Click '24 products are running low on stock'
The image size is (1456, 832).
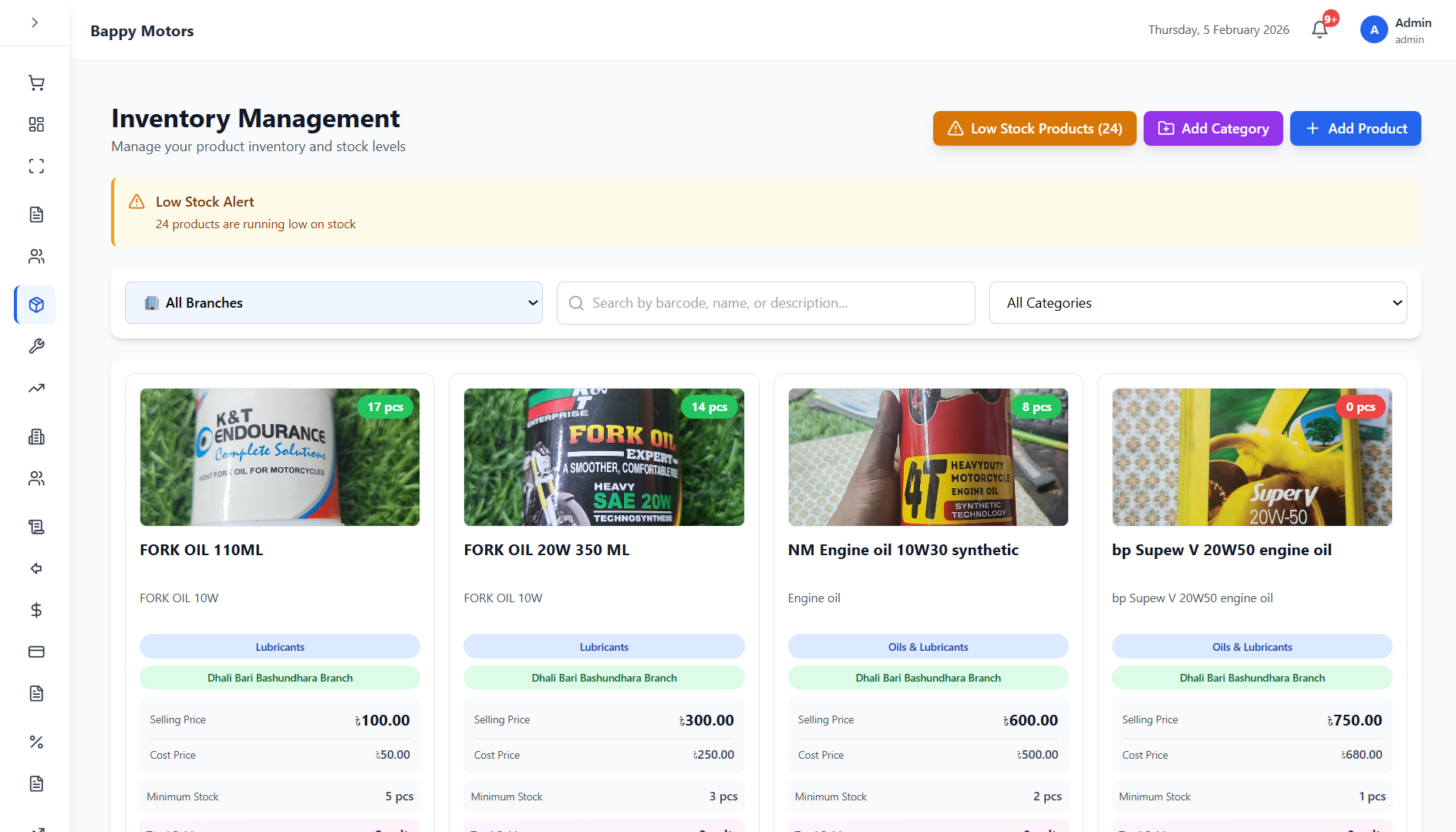tap(255, 224)
